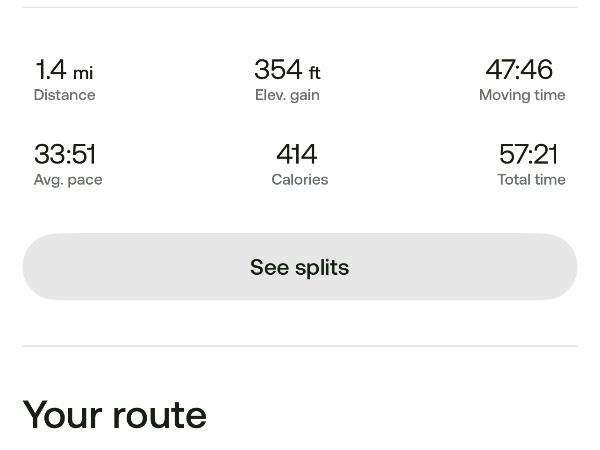This screenshot has width=600, height=450.
Task: Select the Avg. pace label
Action: 68,180
